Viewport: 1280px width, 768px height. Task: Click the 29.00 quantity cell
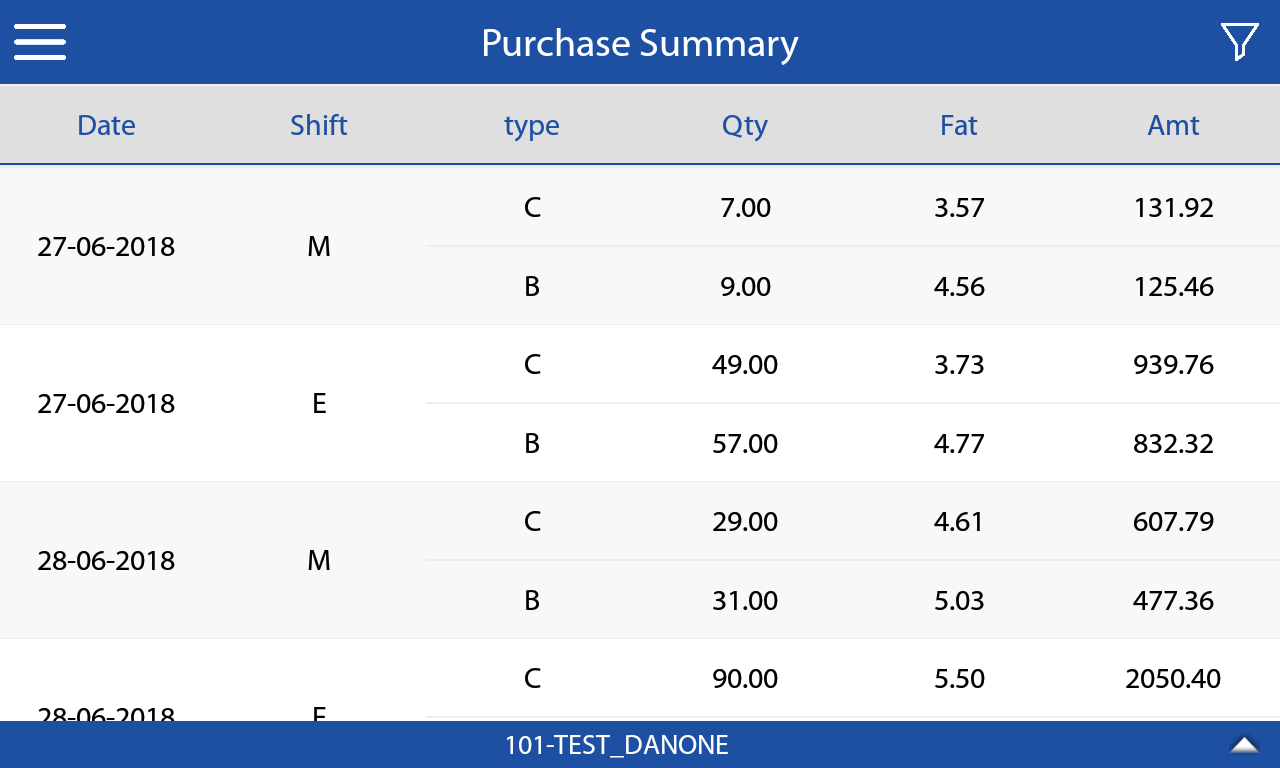point(745,521)
